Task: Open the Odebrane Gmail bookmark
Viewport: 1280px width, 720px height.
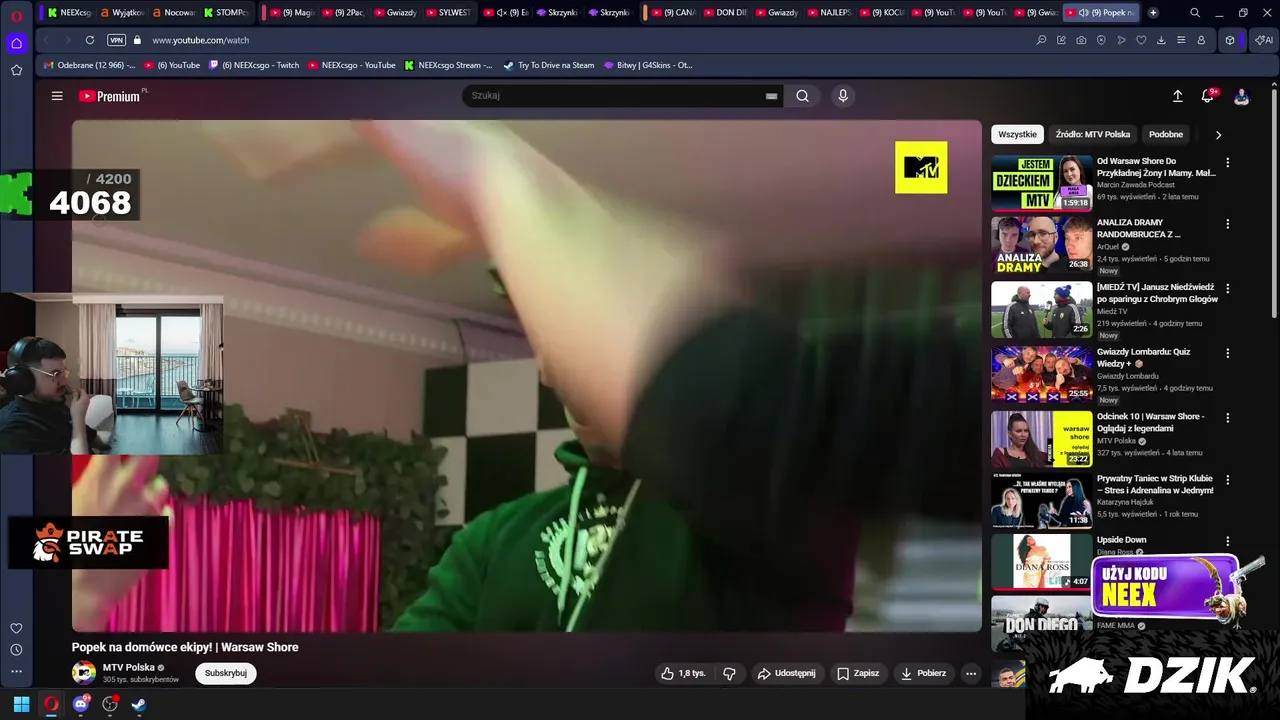Action: coord(89,65)
